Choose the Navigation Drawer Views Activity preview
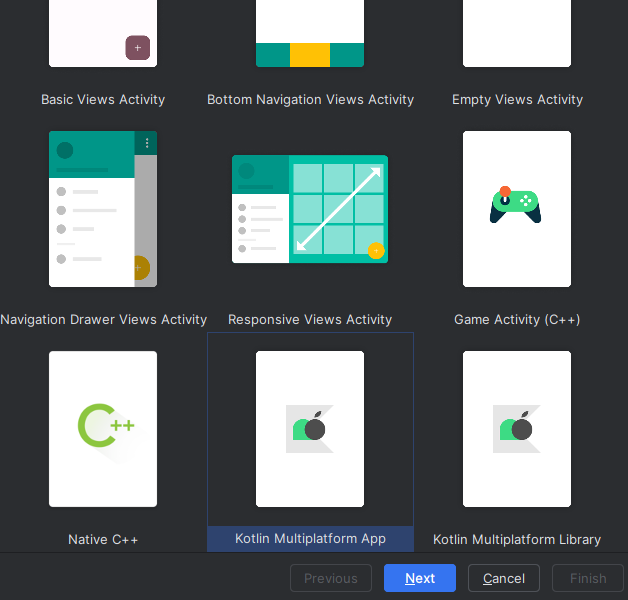Screen dimensions: 628x600 pos(103,209)
